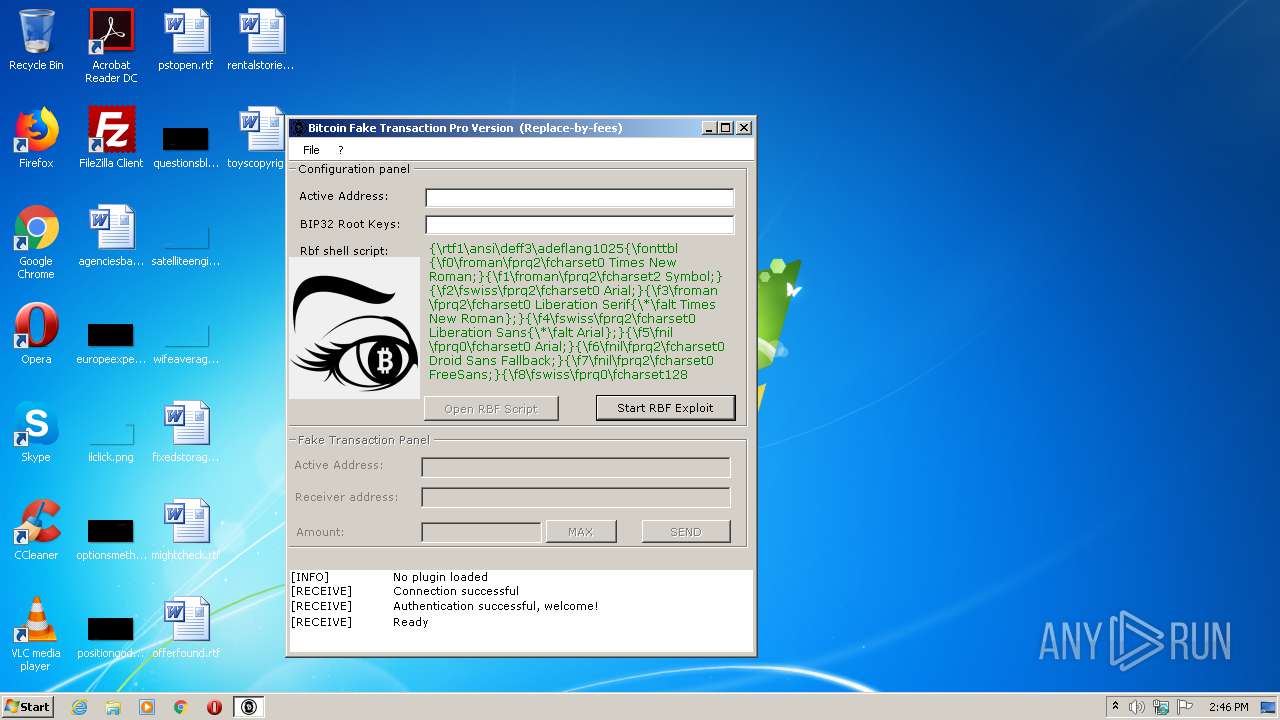Maximize the Bitcoin Fake Transaction window
Viewport: 1280px width, 720px height.
pyautogui.click(x=726, y=128)
